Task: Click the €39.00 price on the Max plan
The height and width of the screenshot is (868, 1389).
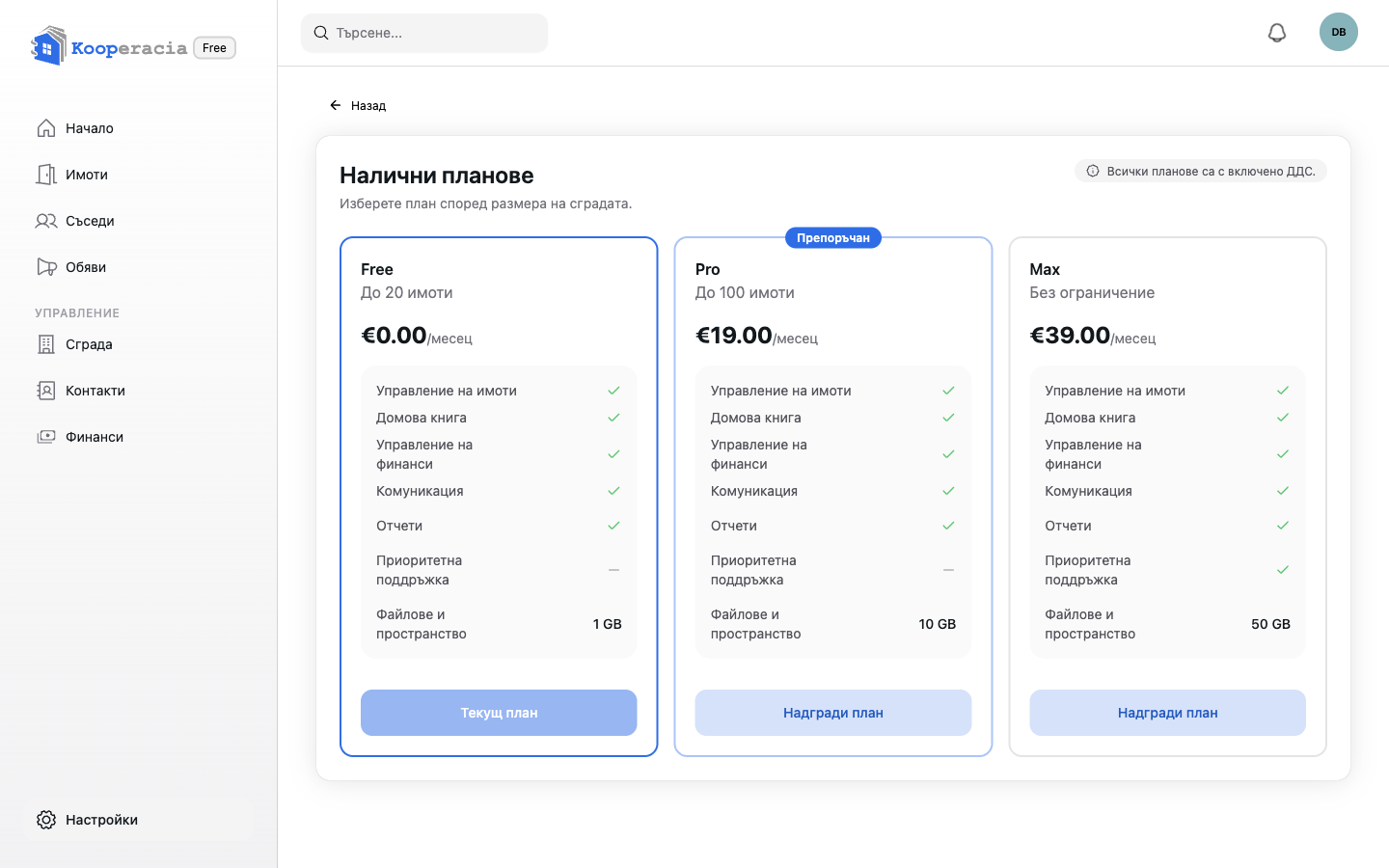Action: point(1070,335)
